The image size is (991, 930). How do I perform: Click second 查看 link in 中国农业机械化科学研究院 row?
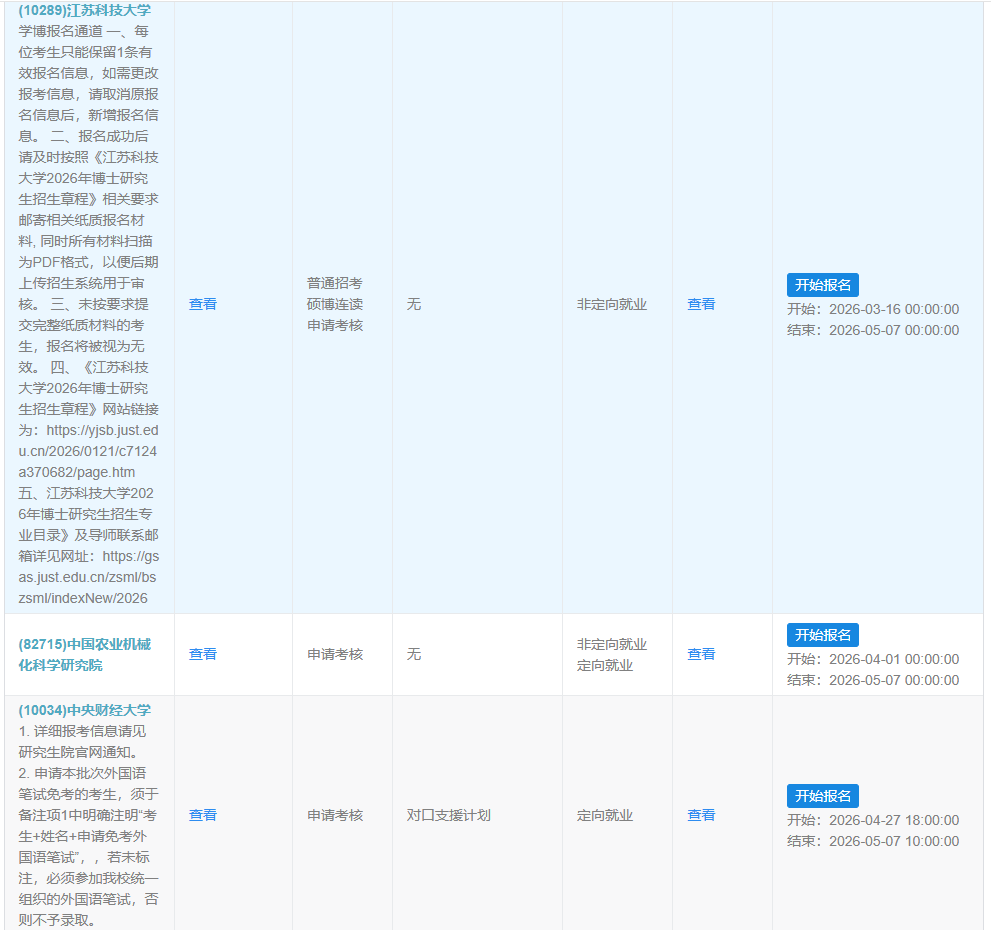coord(701,654)
